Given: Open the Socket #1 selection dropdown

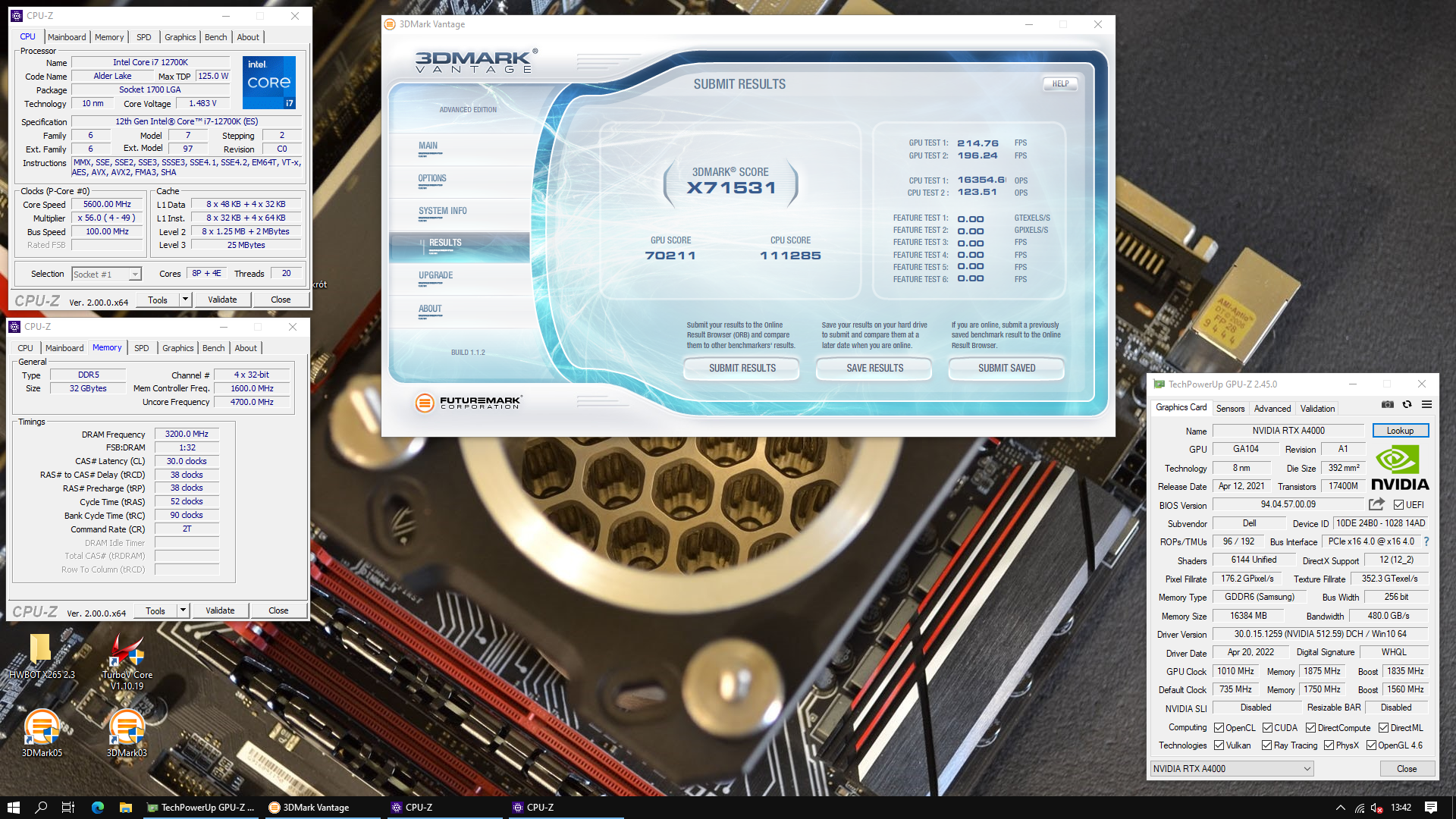Looking at the screenshot, I should [x=107, y=275].
